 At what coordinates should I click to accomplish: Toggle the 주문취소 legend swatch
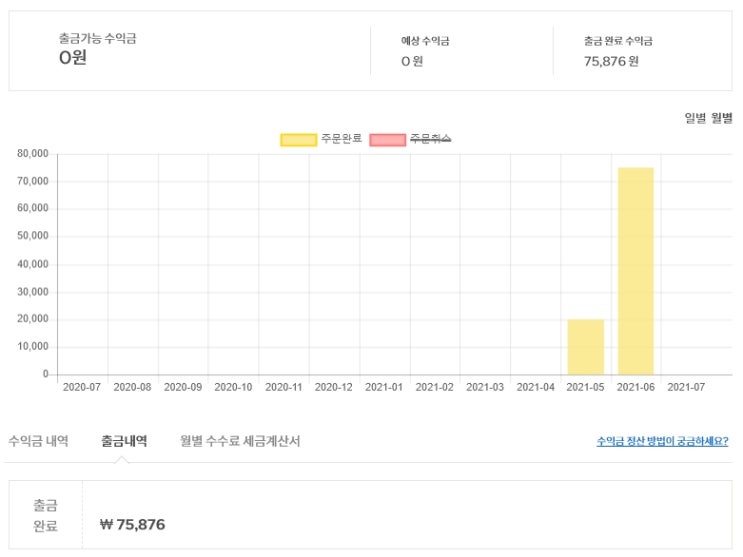pyautogui.click(x=388, y=140)
